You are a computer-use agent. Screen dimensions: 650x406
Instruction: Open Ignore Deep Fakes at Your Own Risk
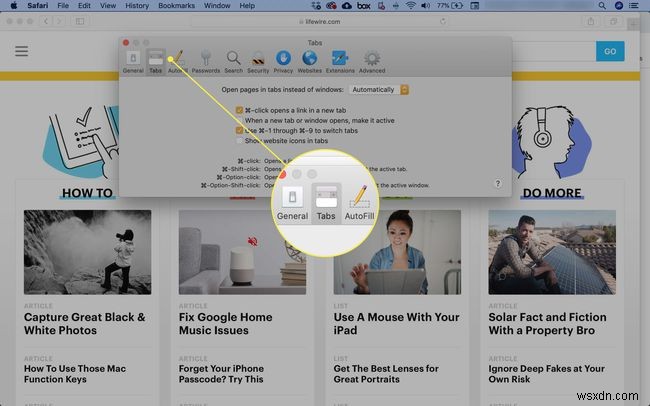click(546, 374)
